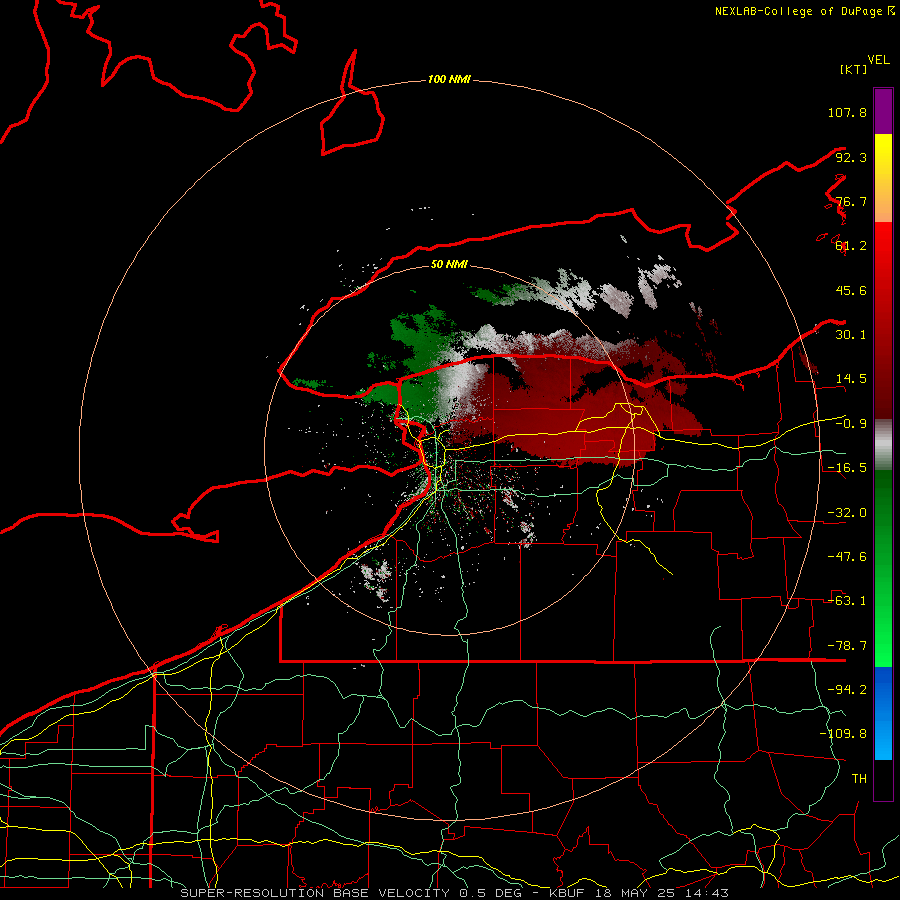Viewport: 900px width, 900px height.
Task: Select the -0.9 scale value
Action: (x=851, y=424)
